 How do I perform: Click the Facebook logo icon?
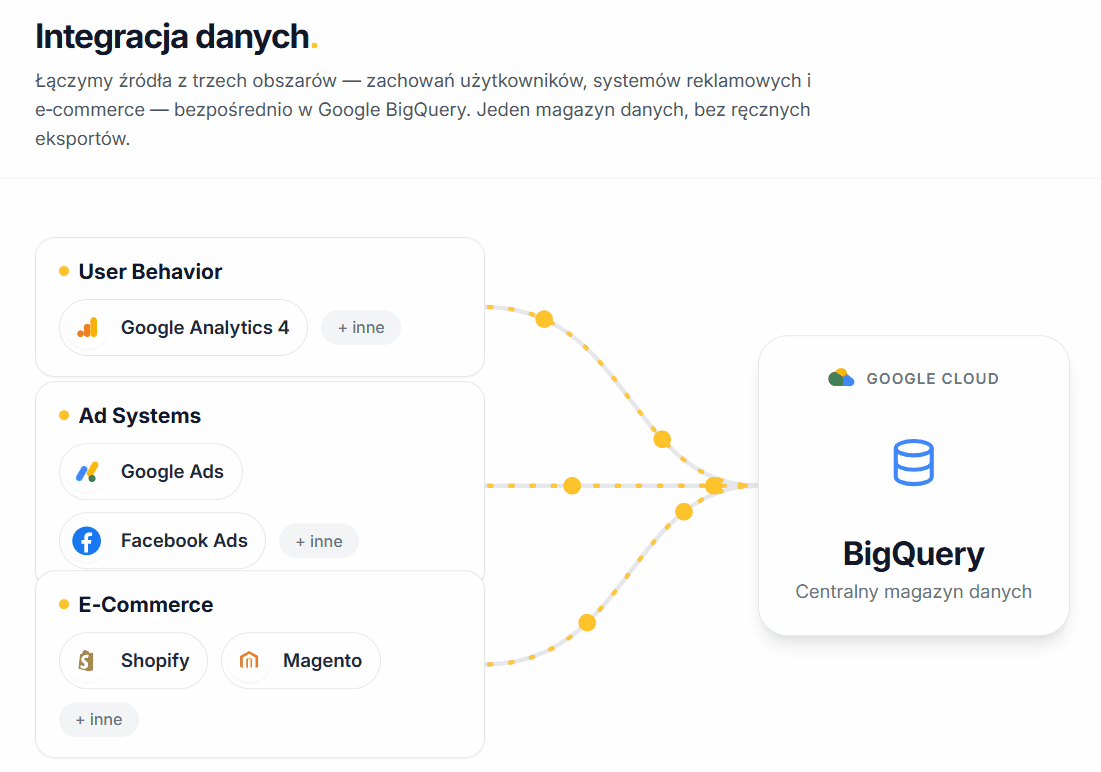coord(86,541)
